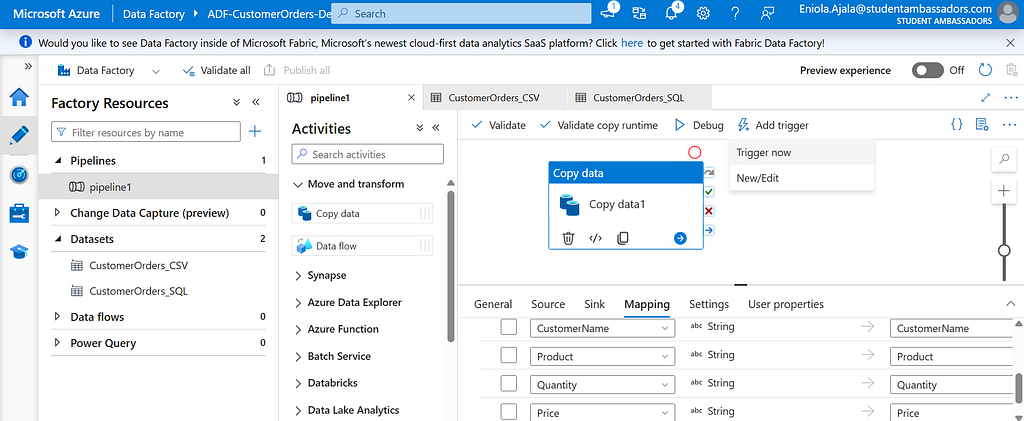Open the announcements megaphone icon in header
The height and width of the screenshot is (421, 1024).
click(x=609, y=12)
